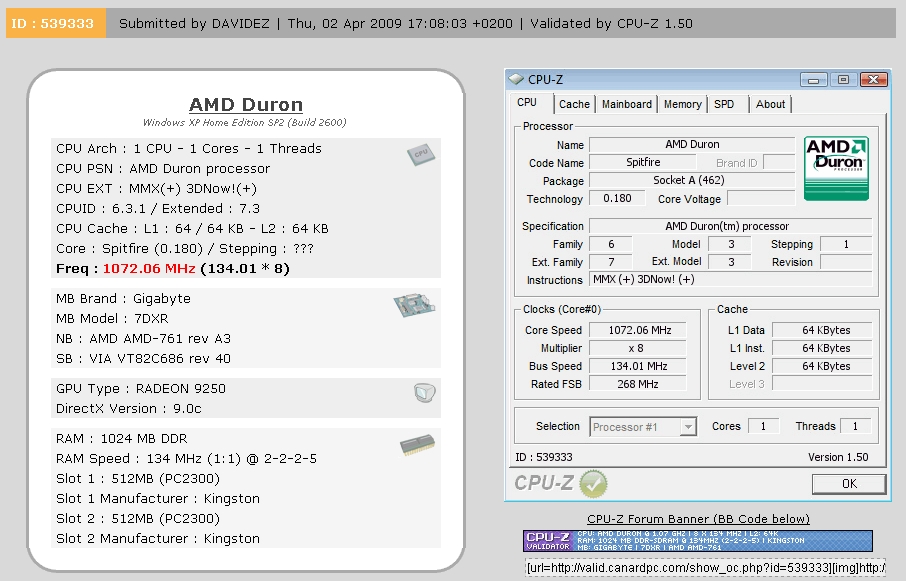The width and height of the screenshot is (906, 581).
Task: Click 'DirectX Version : 9.0c' line
Action: coord(129,408)
